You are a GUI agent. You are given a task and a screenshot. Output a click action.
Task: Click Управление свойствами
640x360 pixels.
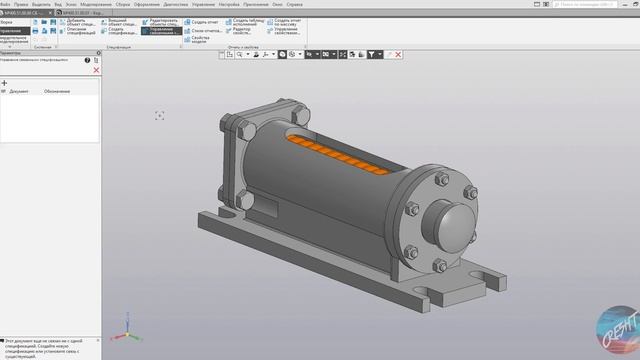pyautogui.click(x=284, y=31)
